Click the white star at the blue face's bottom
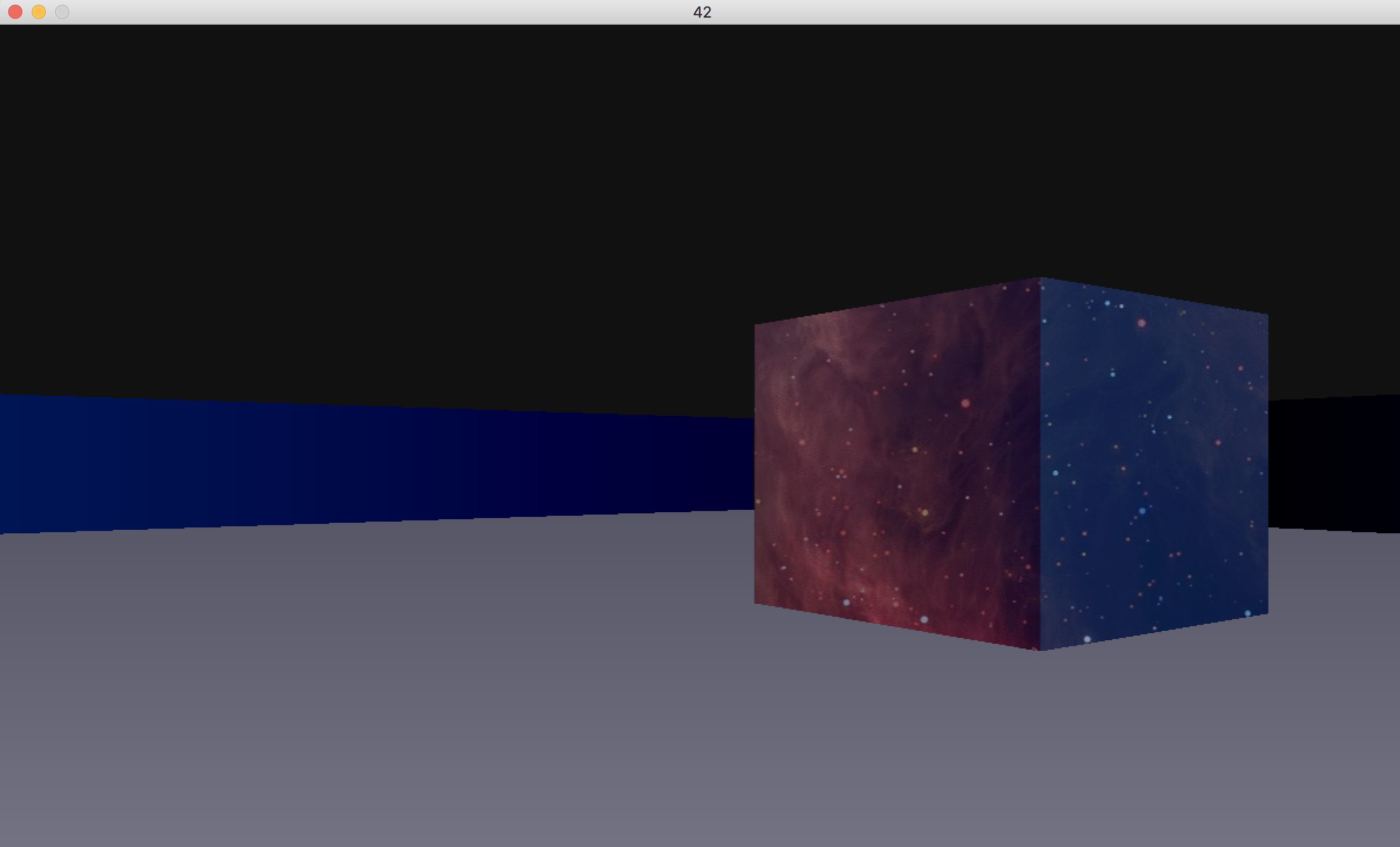Screen dimensions: 1400x847 click(1087, 639)
